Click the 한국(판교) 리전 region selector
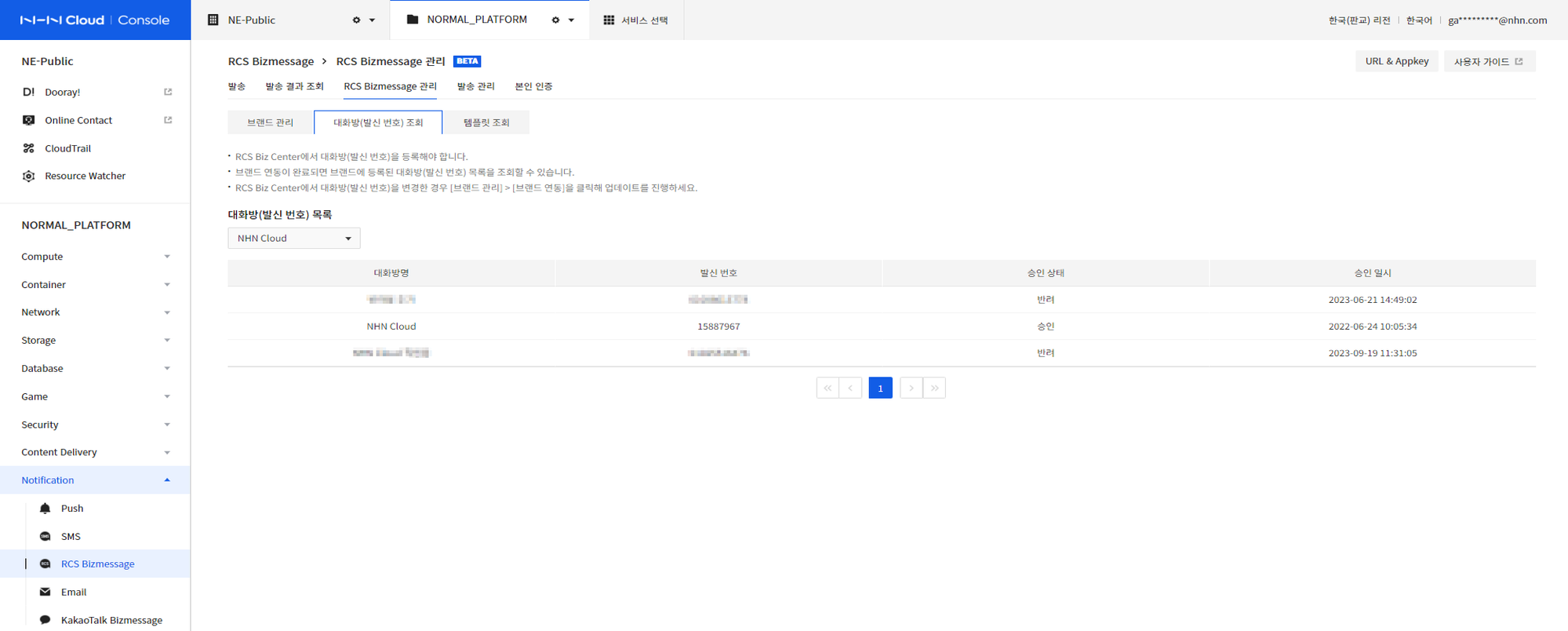The image size is (1568, 631). pos(1359,20)
